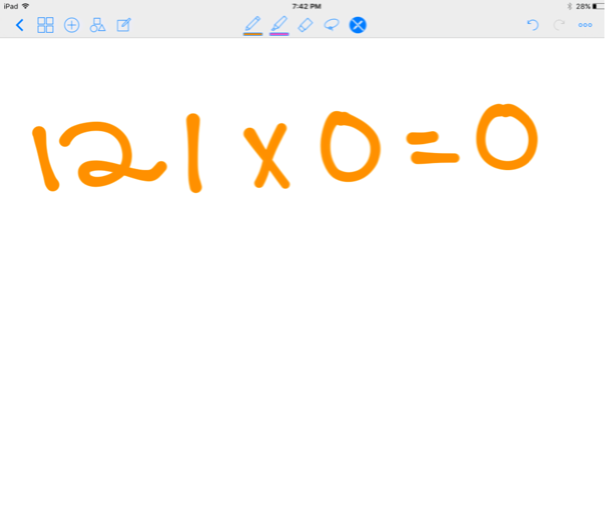Screen dimensions: 605x518
Task: Tap the back arrow to exit the note
Action: pyautogui.click(x=19, y=25)
